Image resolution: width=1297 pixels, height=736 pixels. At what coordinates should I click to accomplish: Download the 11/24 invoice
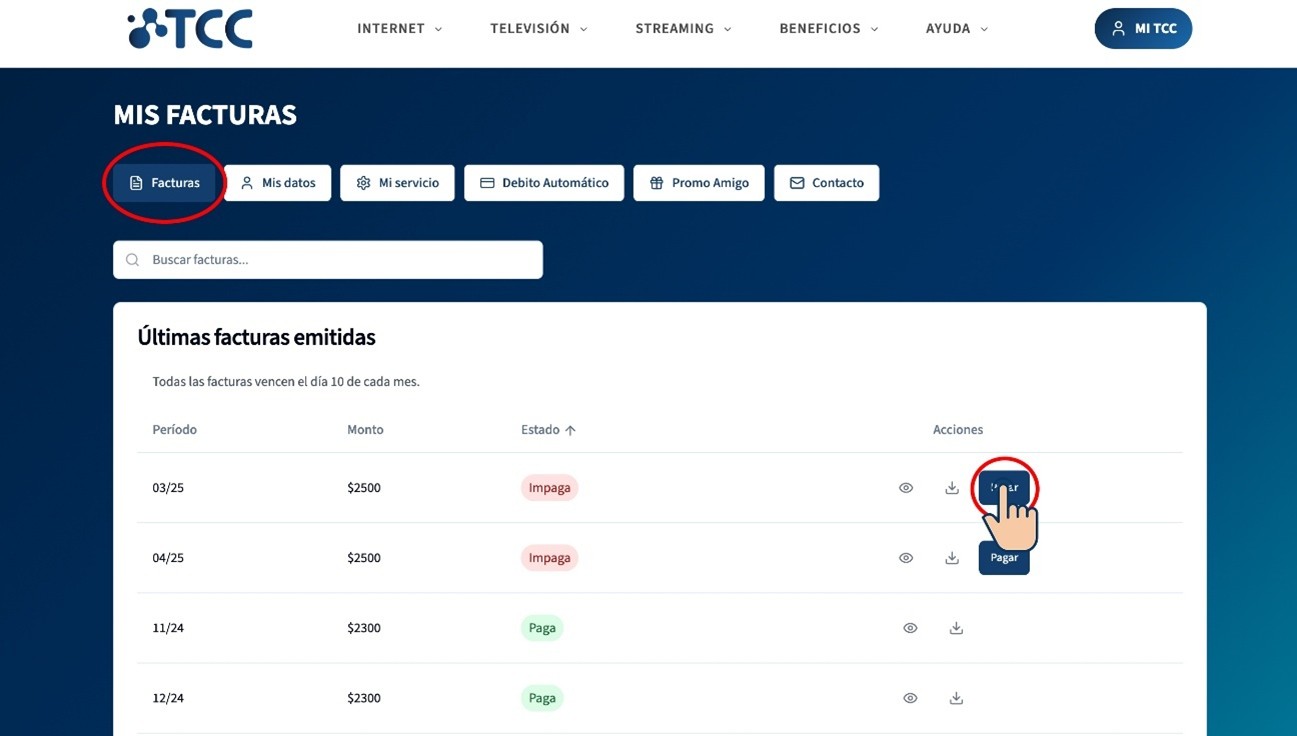[956, 628]
